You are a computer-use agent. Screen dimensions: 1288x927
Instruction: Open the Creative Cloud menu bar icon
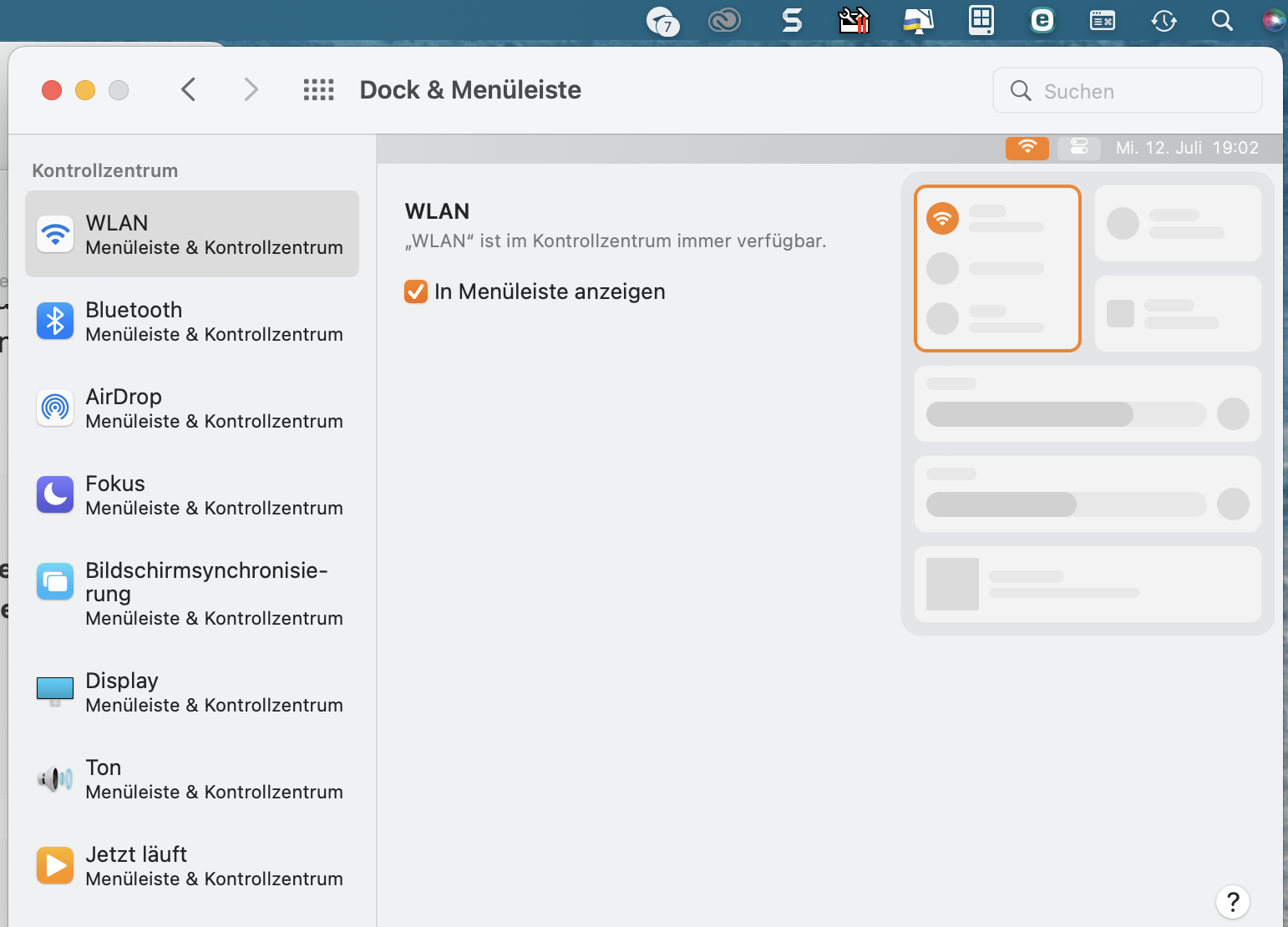724,19
